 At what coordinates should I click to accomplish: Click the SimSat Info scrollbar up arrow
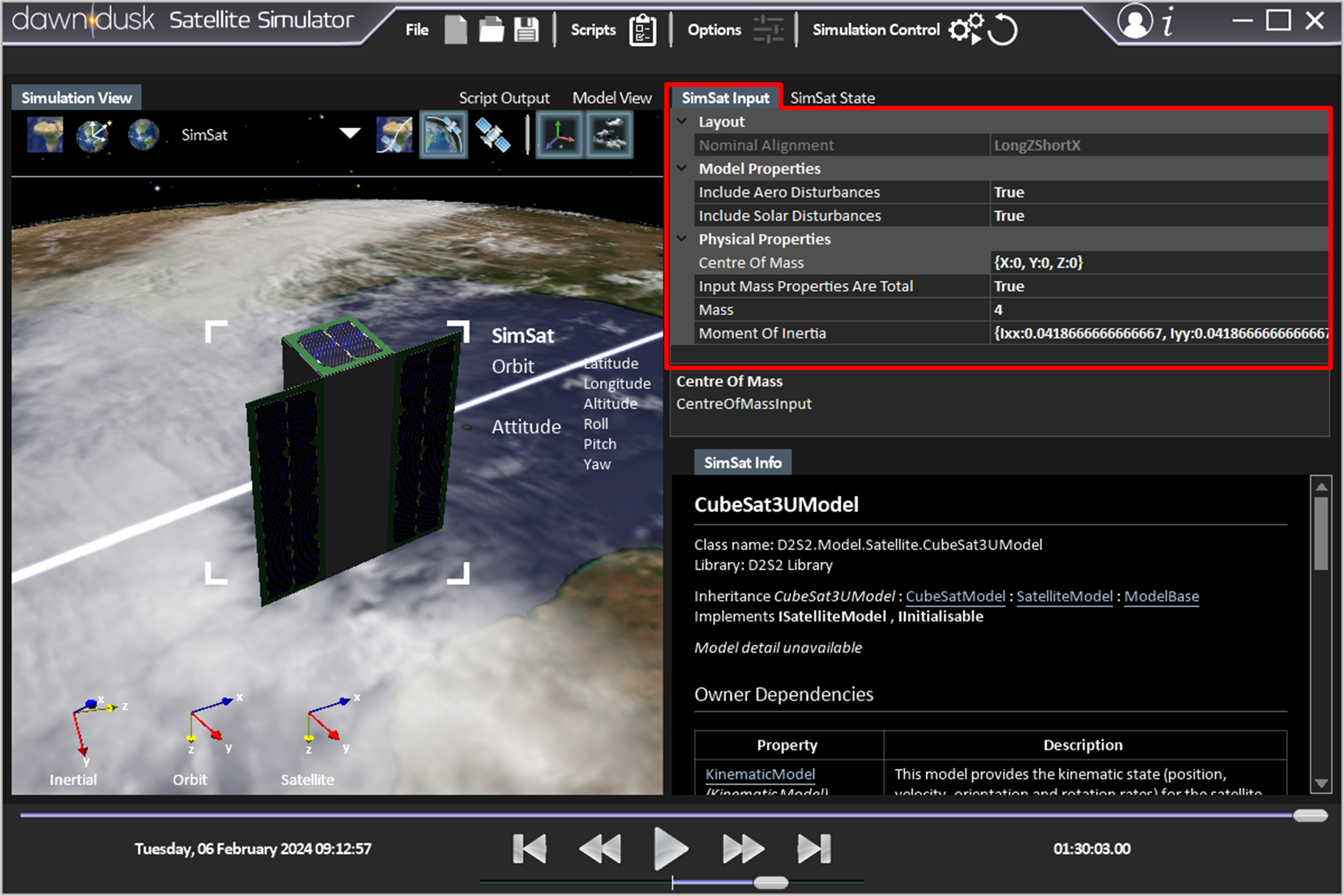(1321, 486)
